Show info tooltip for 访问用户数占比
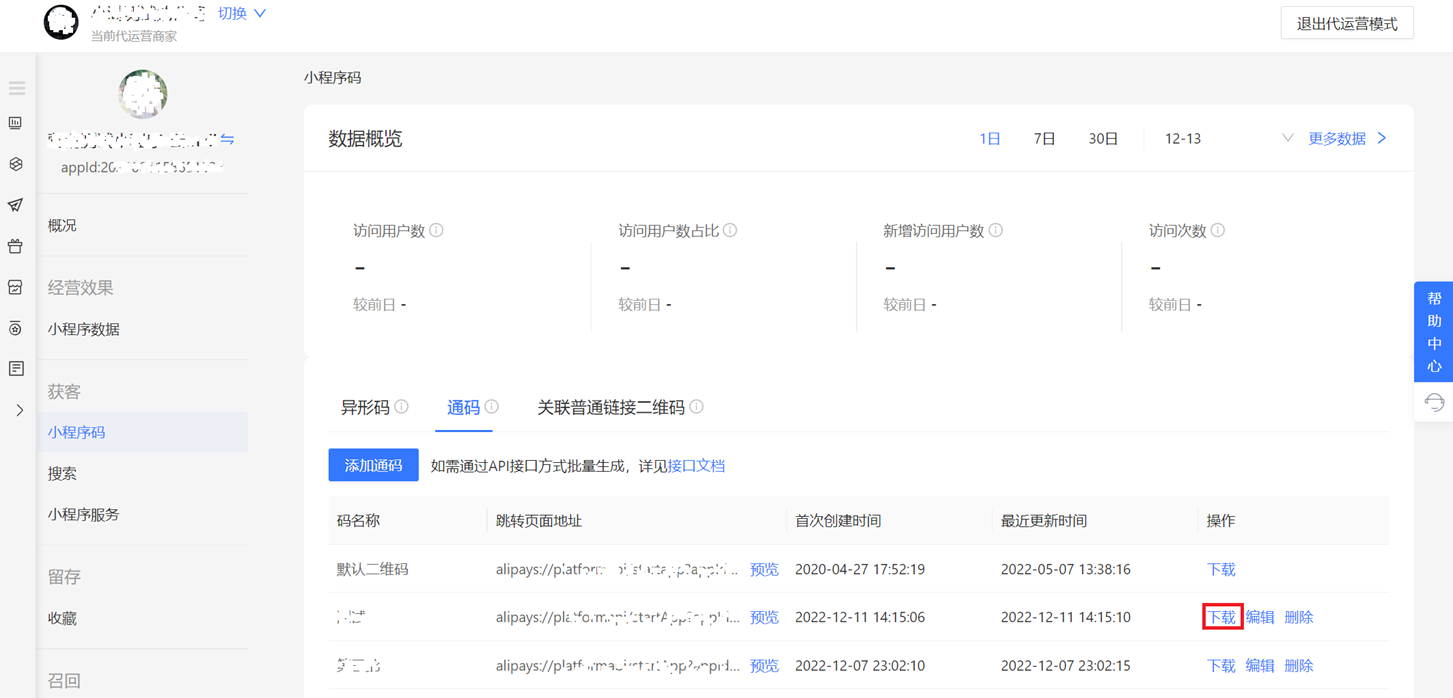Image resolution: width=1453 pixels, height=698 pixels. 730,230
